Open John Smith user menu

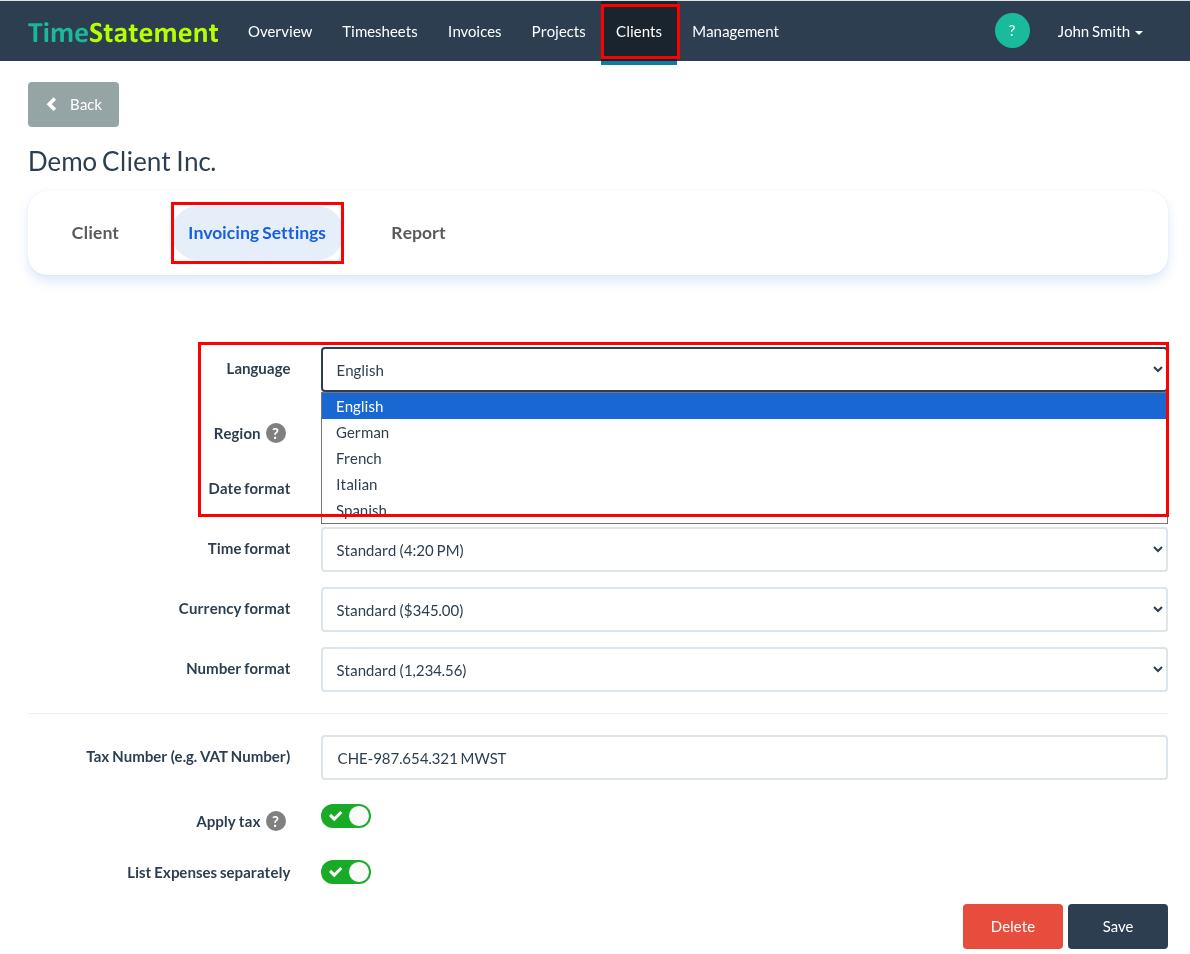1100,32
